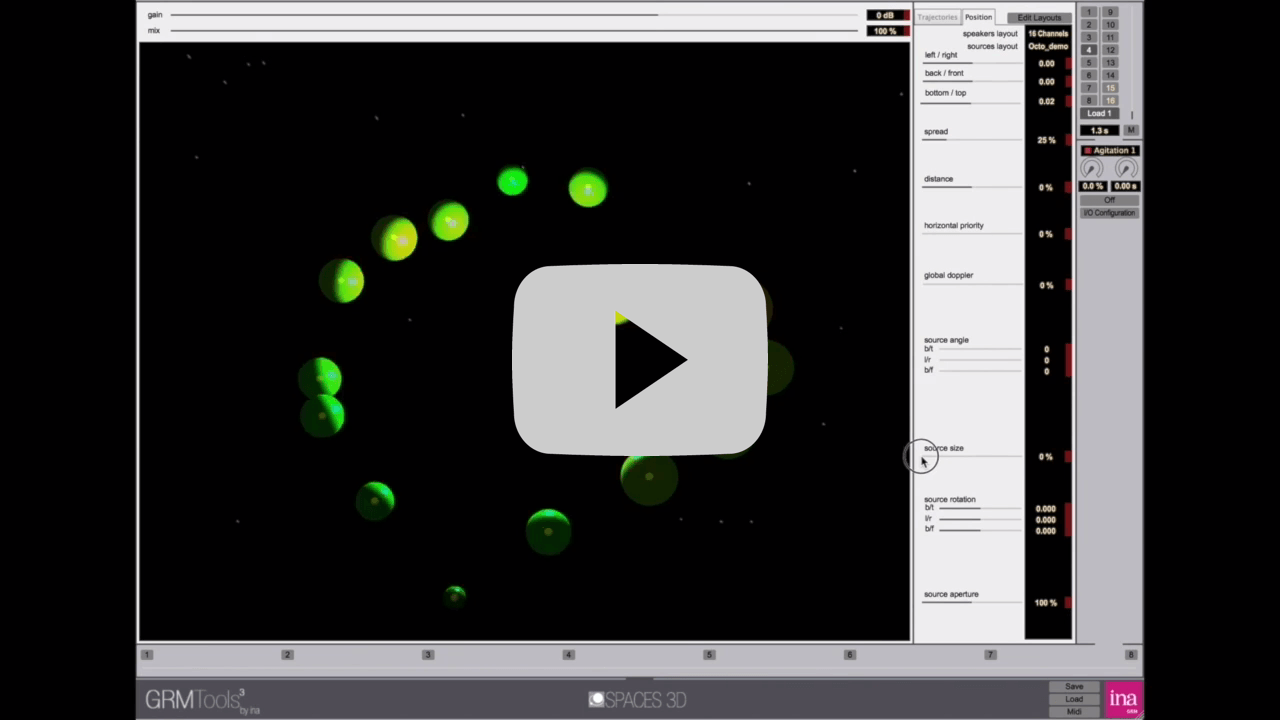Viewport: 1280px width, 720px height.
Task: Select preset slot 4
Action: tap(1089, 50)
